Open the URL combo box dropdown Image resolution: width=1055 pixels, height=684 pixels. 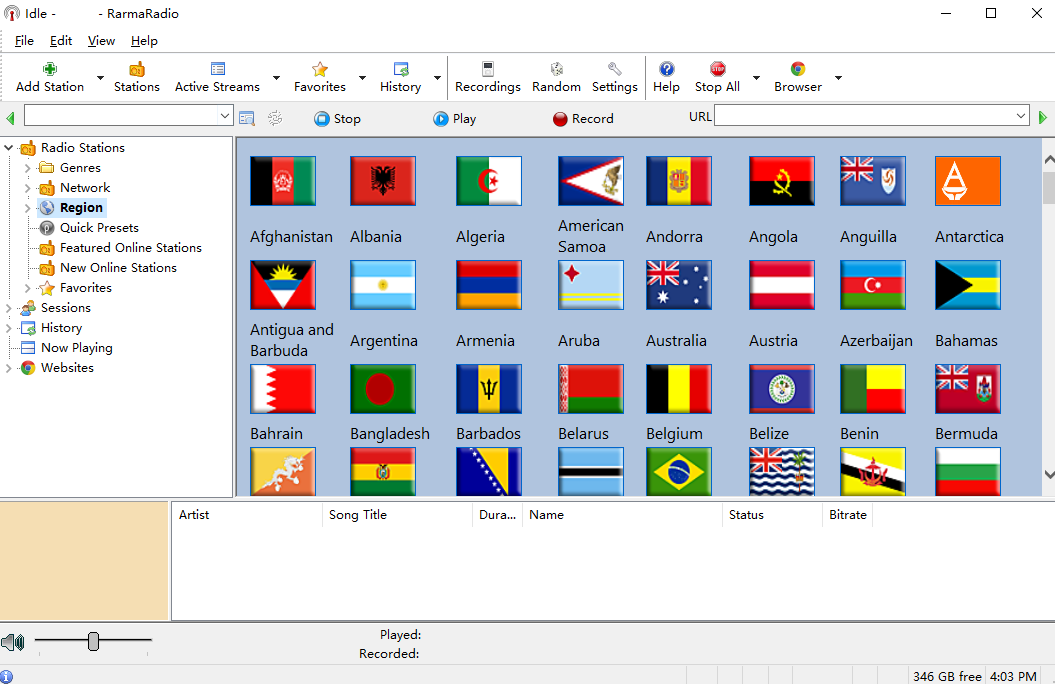(x=1021, y=117)
